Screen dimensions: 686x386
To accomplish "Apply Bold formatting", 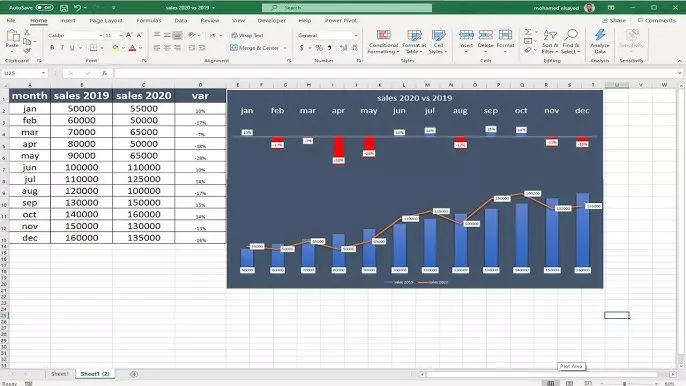I will click(x=52, y=48).
